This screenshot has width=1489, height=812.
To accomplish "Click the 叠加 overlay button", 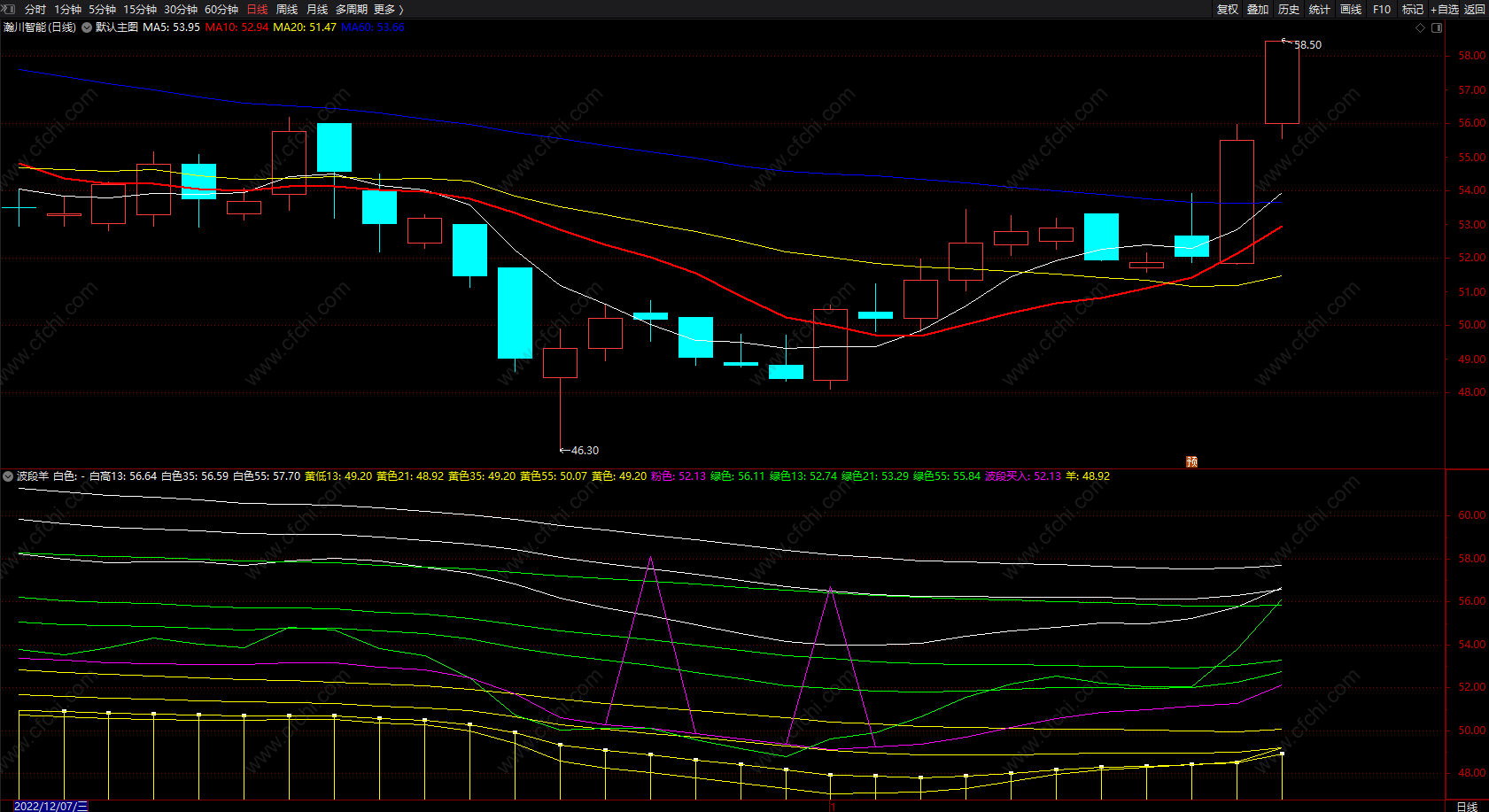I will [1258, 9].
